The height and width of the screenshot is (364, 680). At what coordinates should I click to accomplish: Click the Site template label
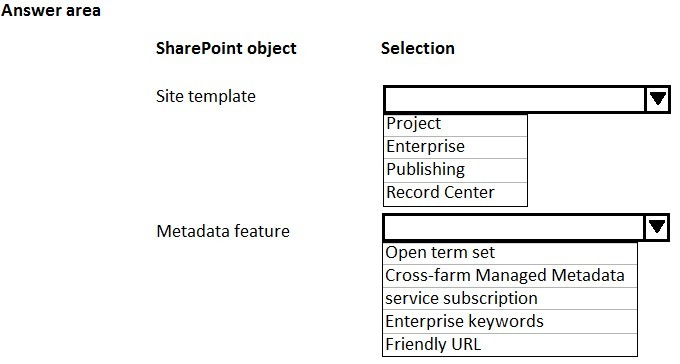(x=206, y=97)
